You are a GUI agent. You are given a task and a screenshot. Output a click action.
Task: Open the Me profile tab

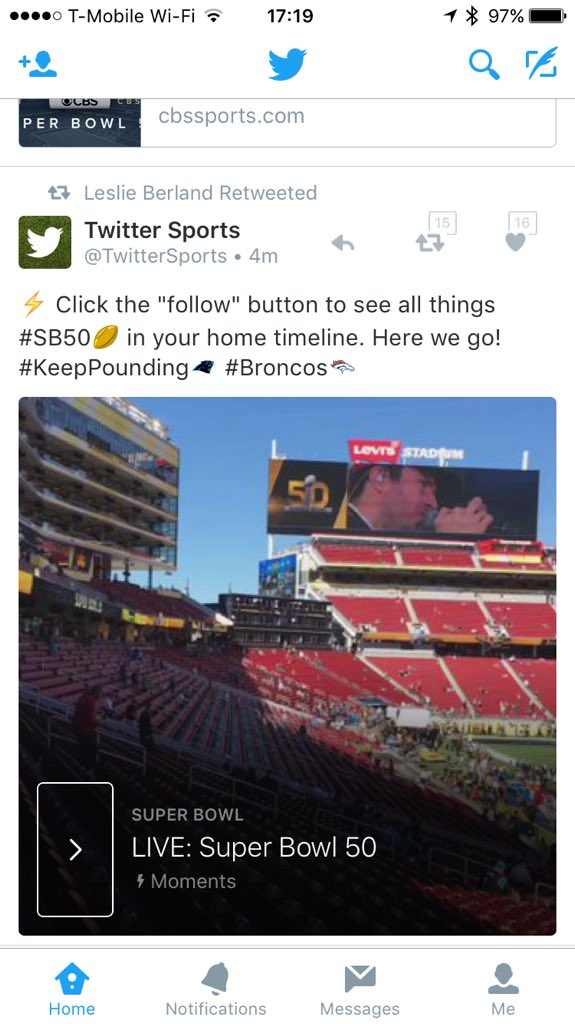[503, 989]
